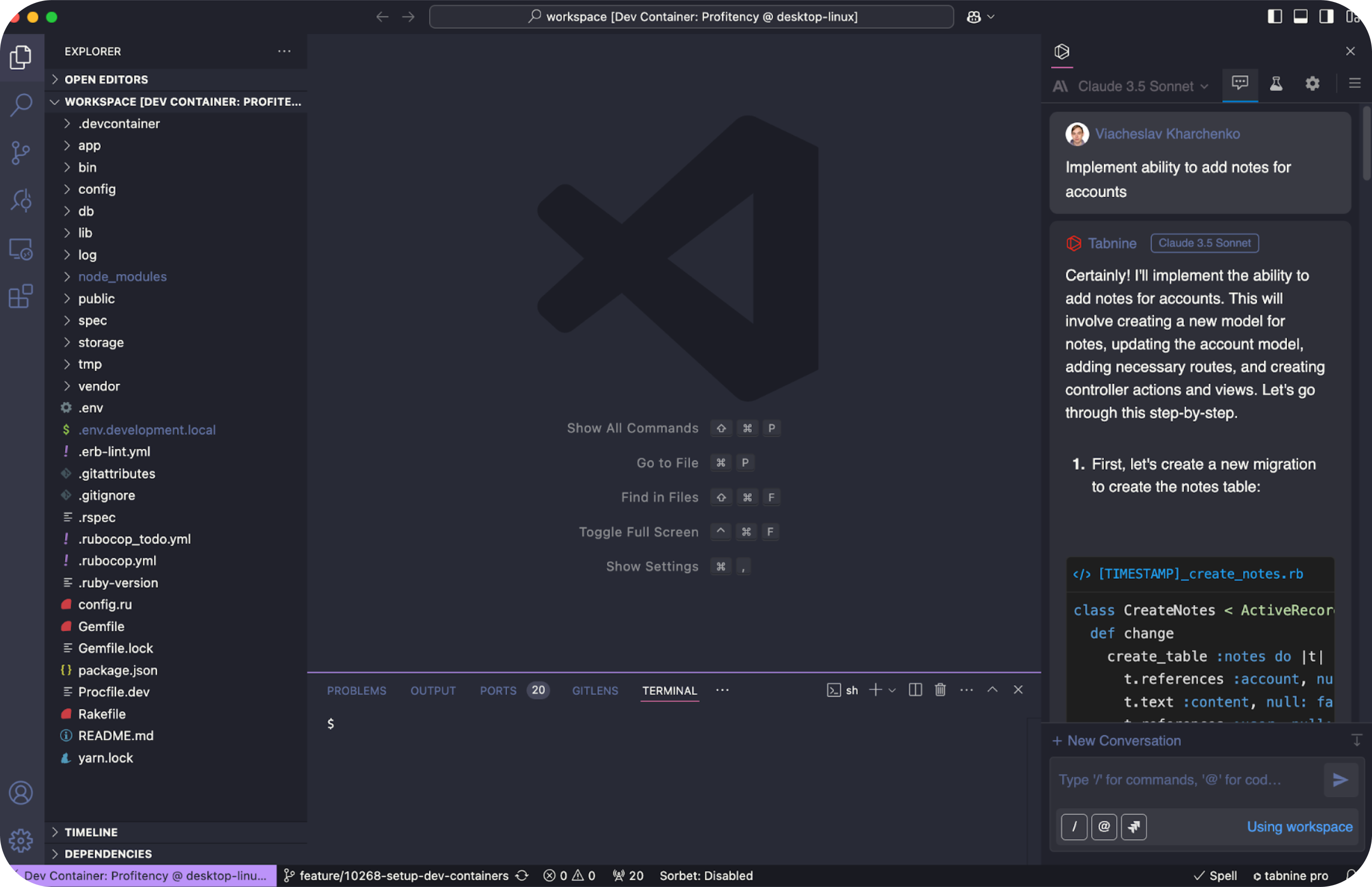
Task: Open Source Control view
Action: tap(21, 153)
